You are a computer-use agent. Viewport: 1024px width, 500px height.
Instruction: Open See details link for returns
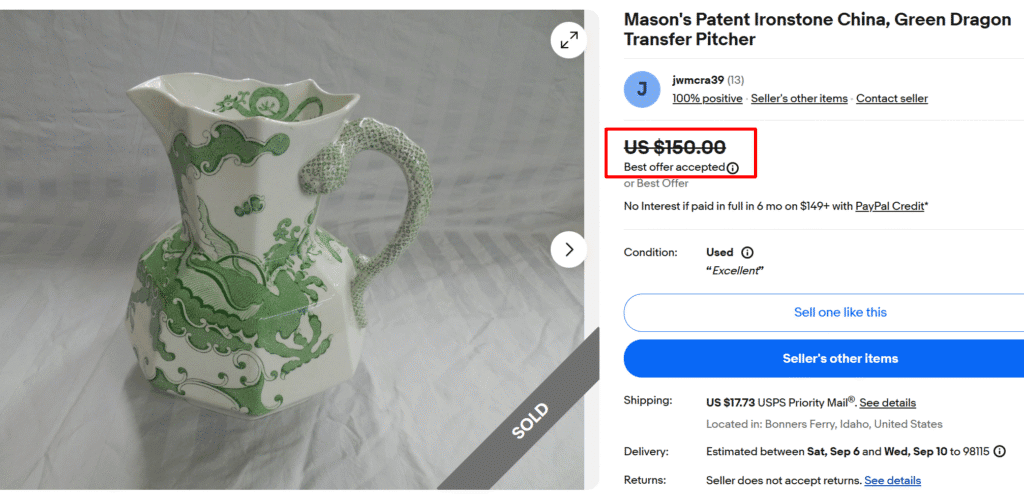tap(892, 481)
